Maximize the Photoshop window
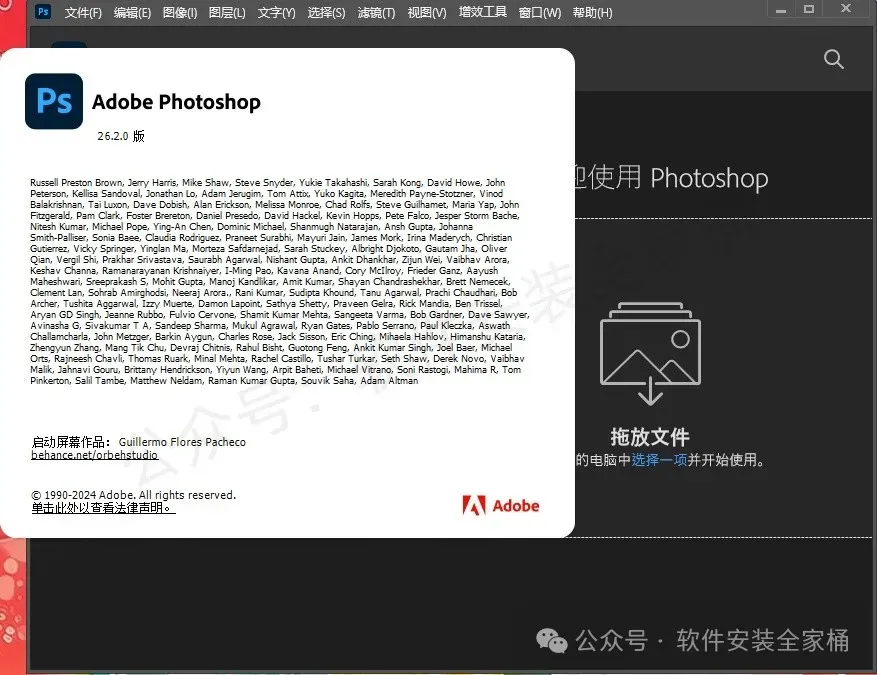Viewport: 877px width, 675px height. pos(809,9)
